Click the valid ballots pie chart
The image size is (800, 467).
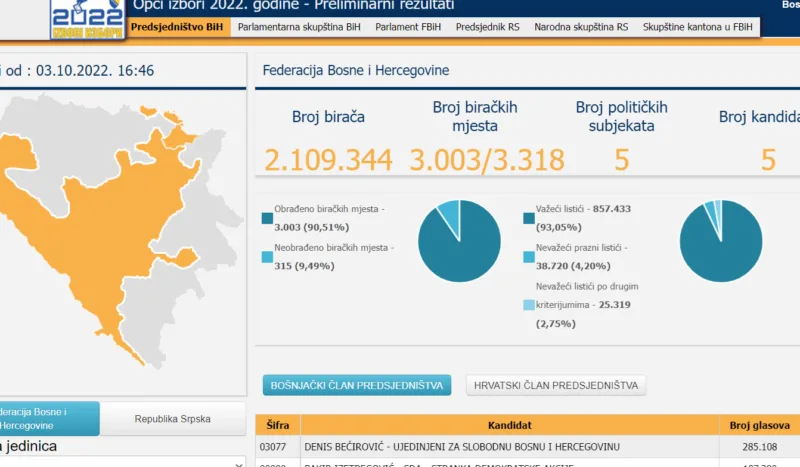pyautogui.click(x=721, y=241)
